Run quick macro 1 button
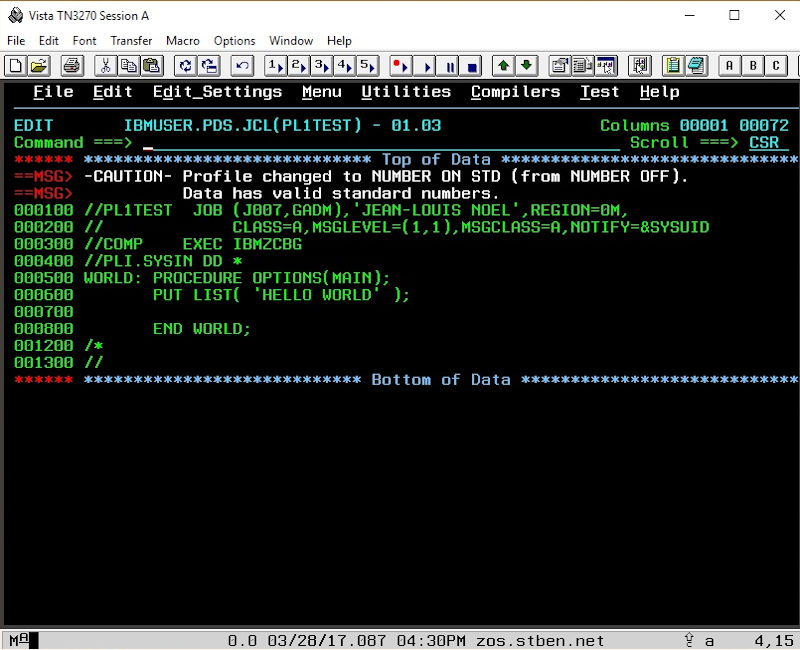Image resolution: width=800 pixels, height=650 pixels. pyautogui.click(x=276, y=66)
